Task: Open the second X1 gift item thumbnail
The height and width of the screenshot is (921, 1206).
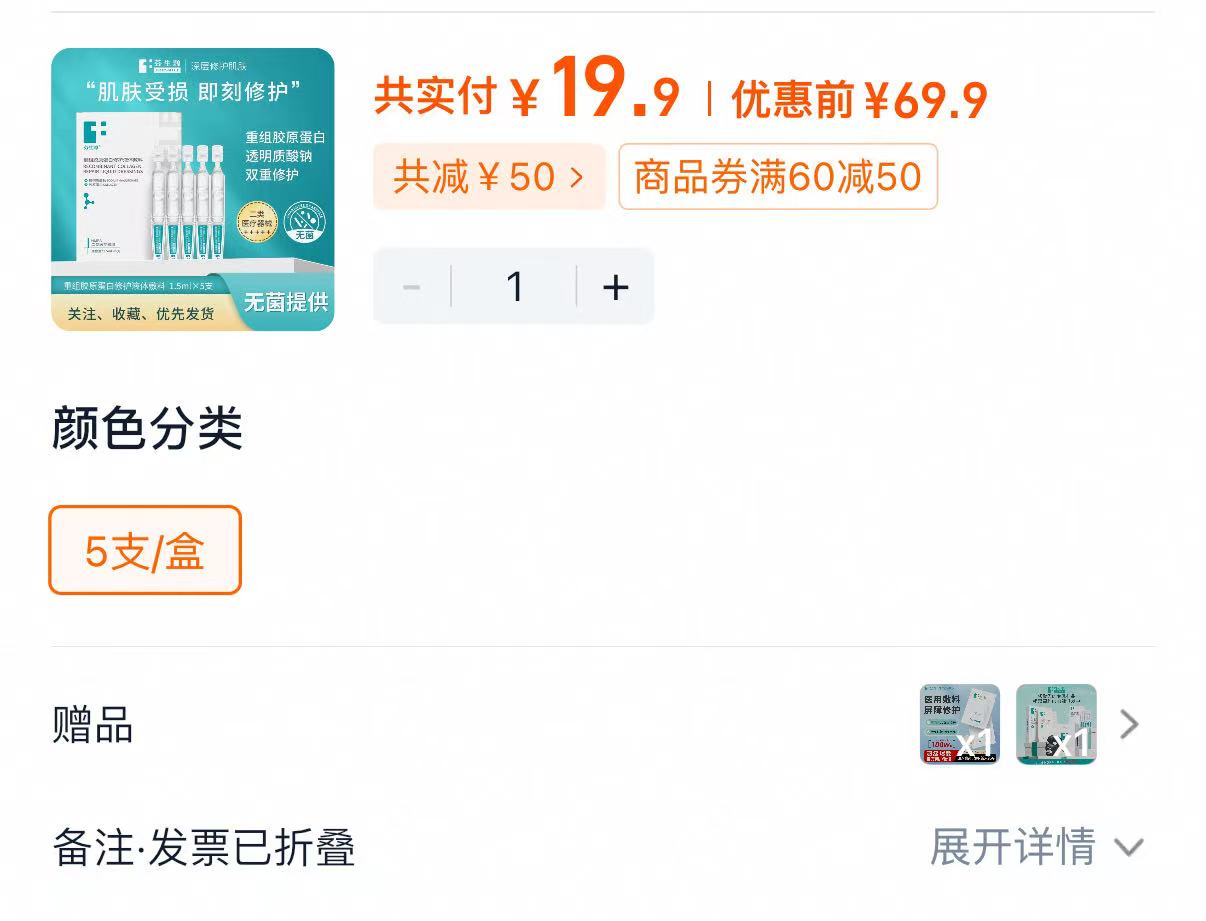Action: coord(1056,724)
